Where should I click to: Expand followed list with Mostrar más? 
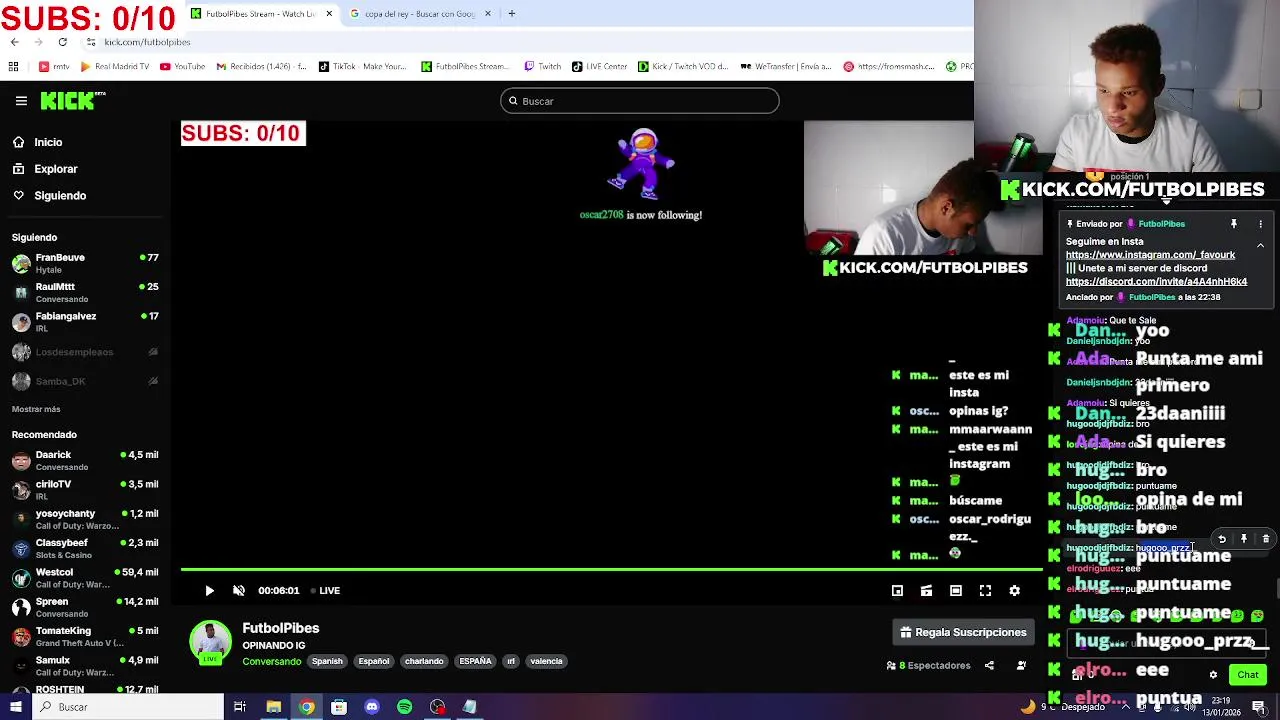(36, 409)
